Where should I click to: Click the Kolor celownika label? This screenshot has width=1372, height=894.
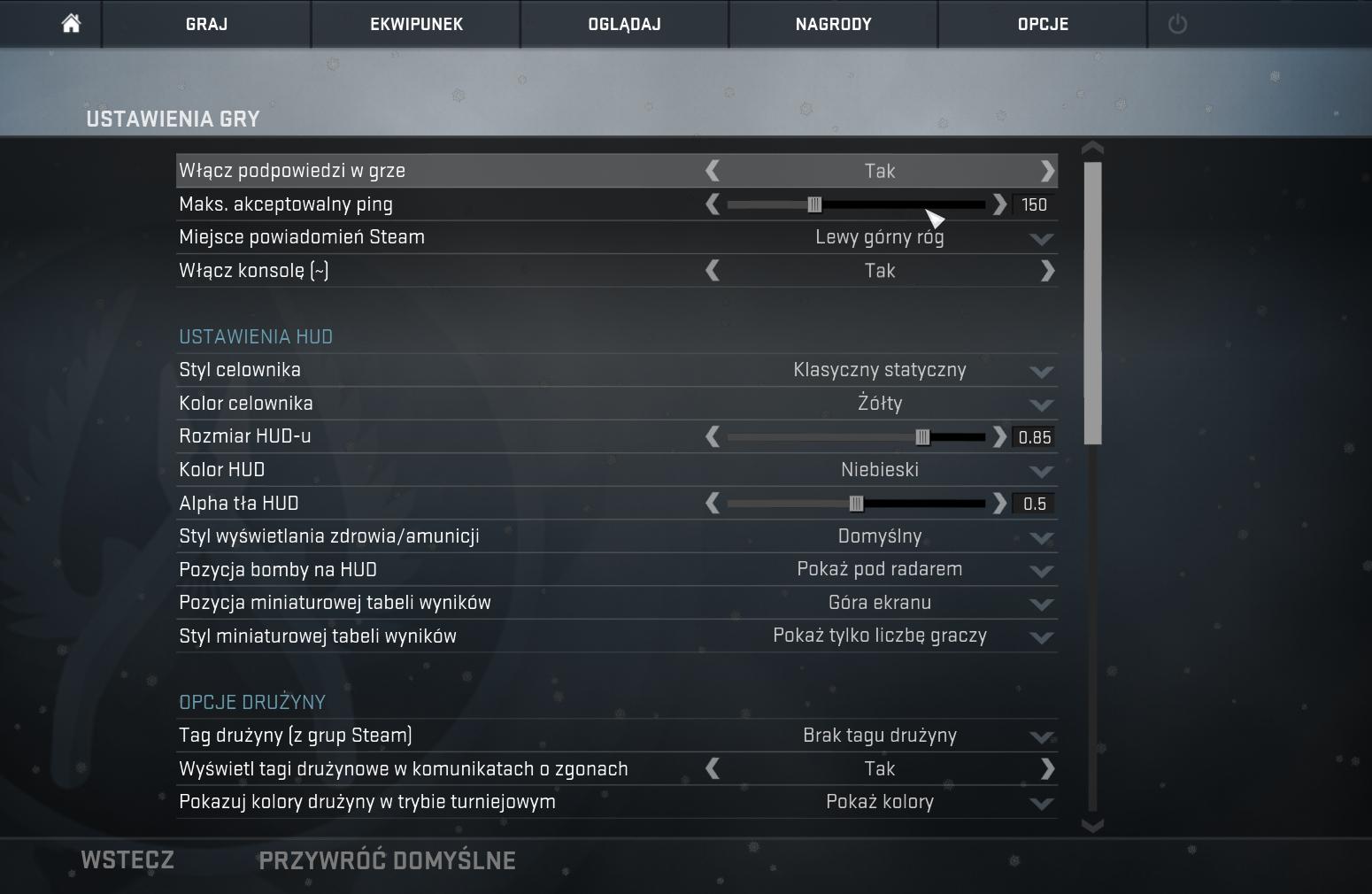(x=246, y=404)
